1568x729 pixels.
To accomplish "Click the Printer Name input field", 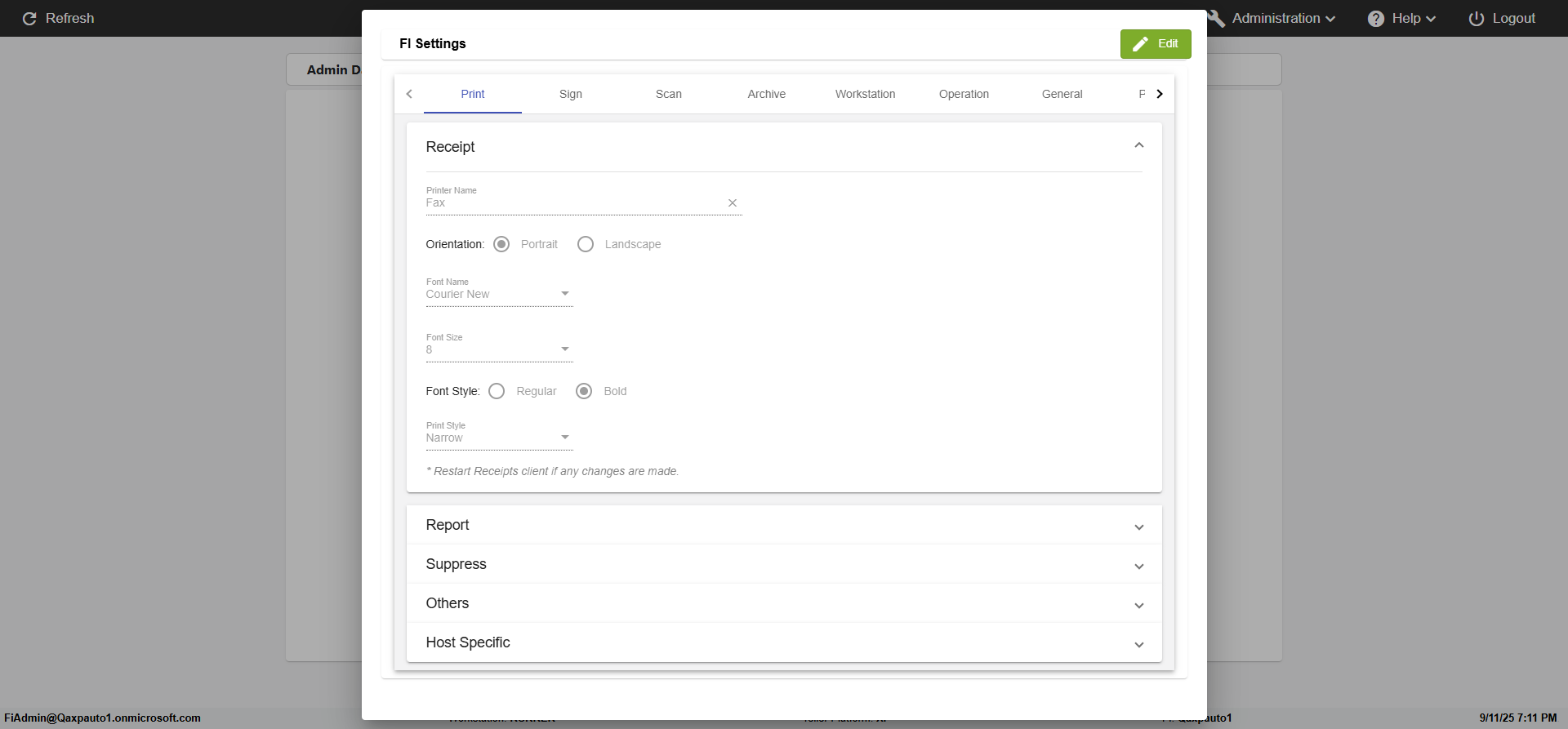I will (572, 203).
